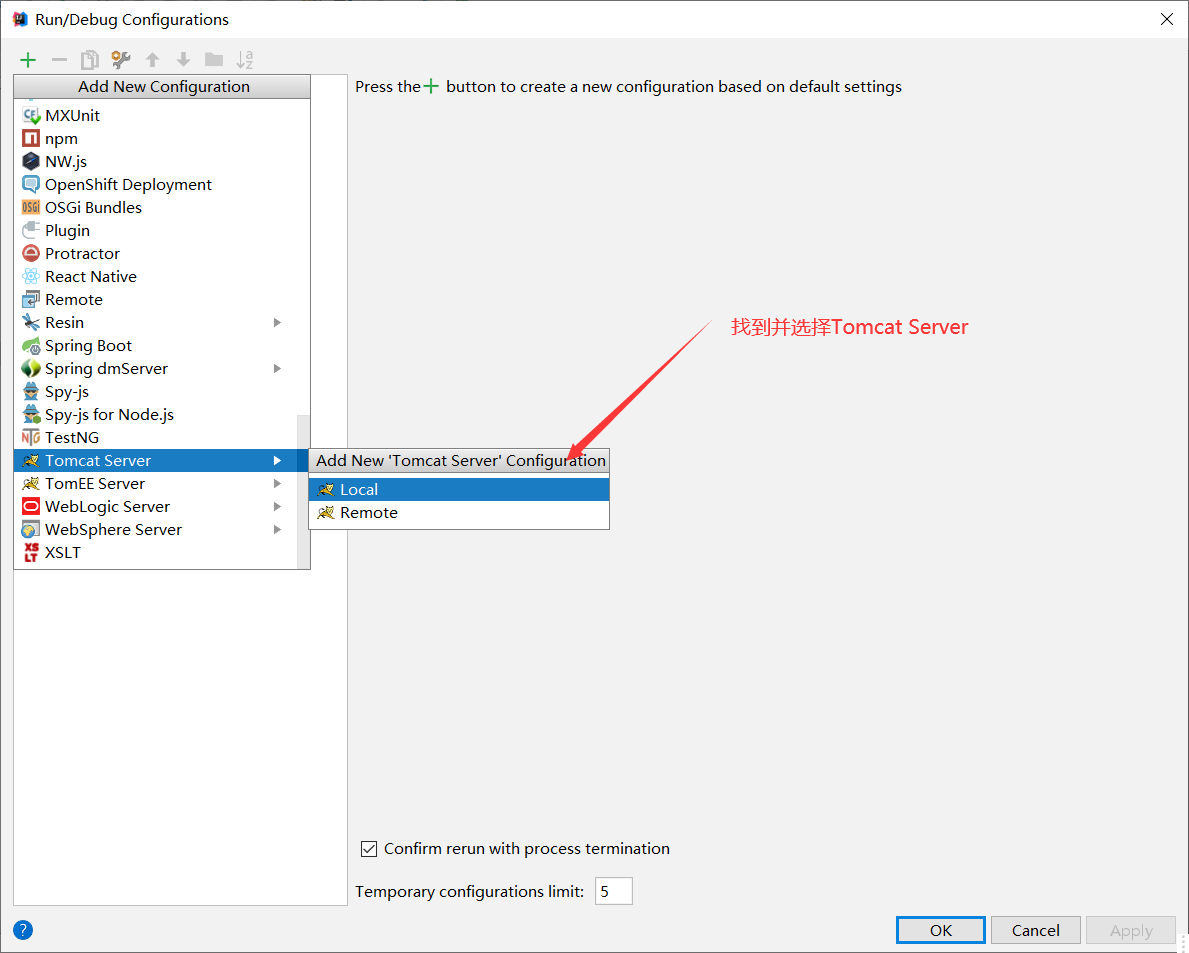Click the WebLogic Server red icon
This screenshot has height=953, width=1189.
point(31,506)
